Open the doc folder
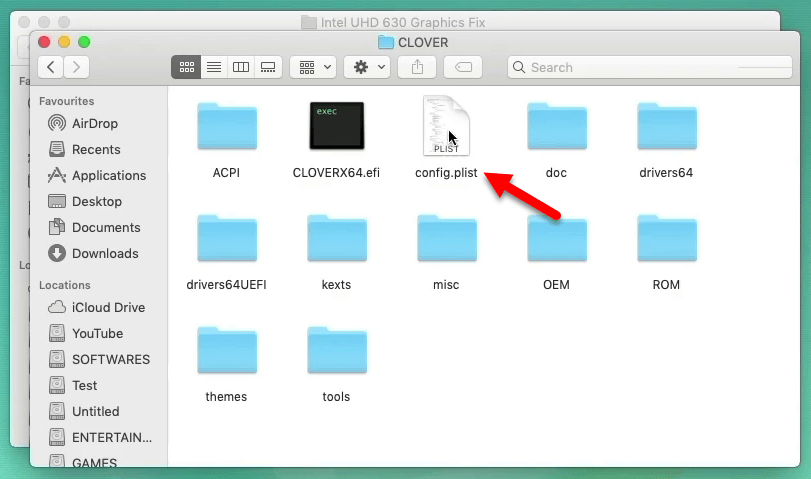Image resolution: width=811 pixels, height=479 pixels. (557, 126)
